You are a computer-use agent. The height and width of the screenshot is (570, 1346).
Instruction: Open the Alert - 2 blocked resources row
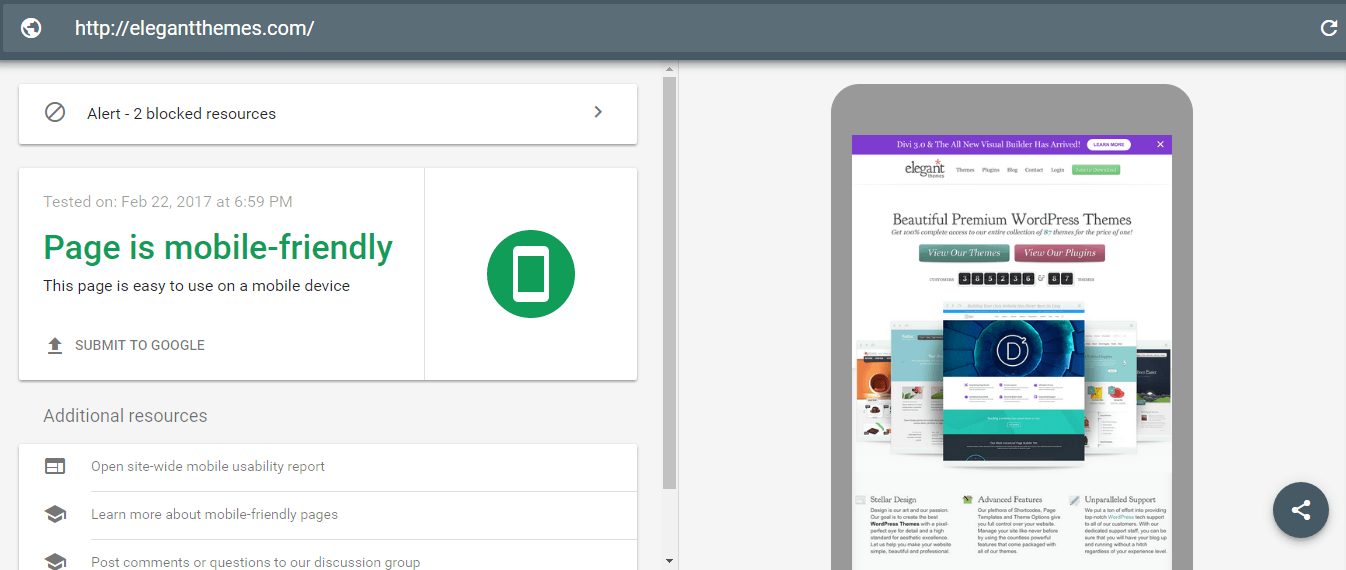pyautogui.click(x=328, y=113)
